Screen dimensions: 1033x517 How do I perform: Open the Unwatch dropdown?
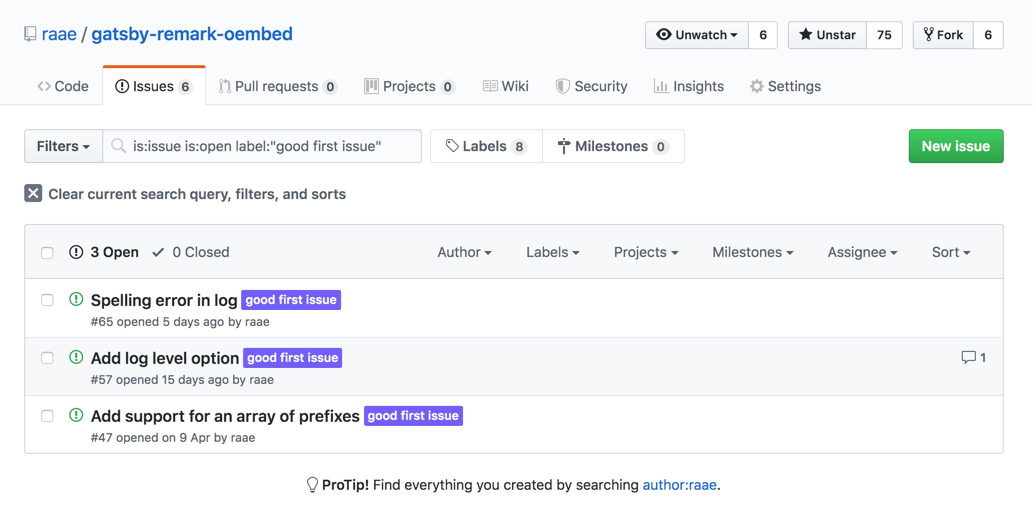(696, 35)
